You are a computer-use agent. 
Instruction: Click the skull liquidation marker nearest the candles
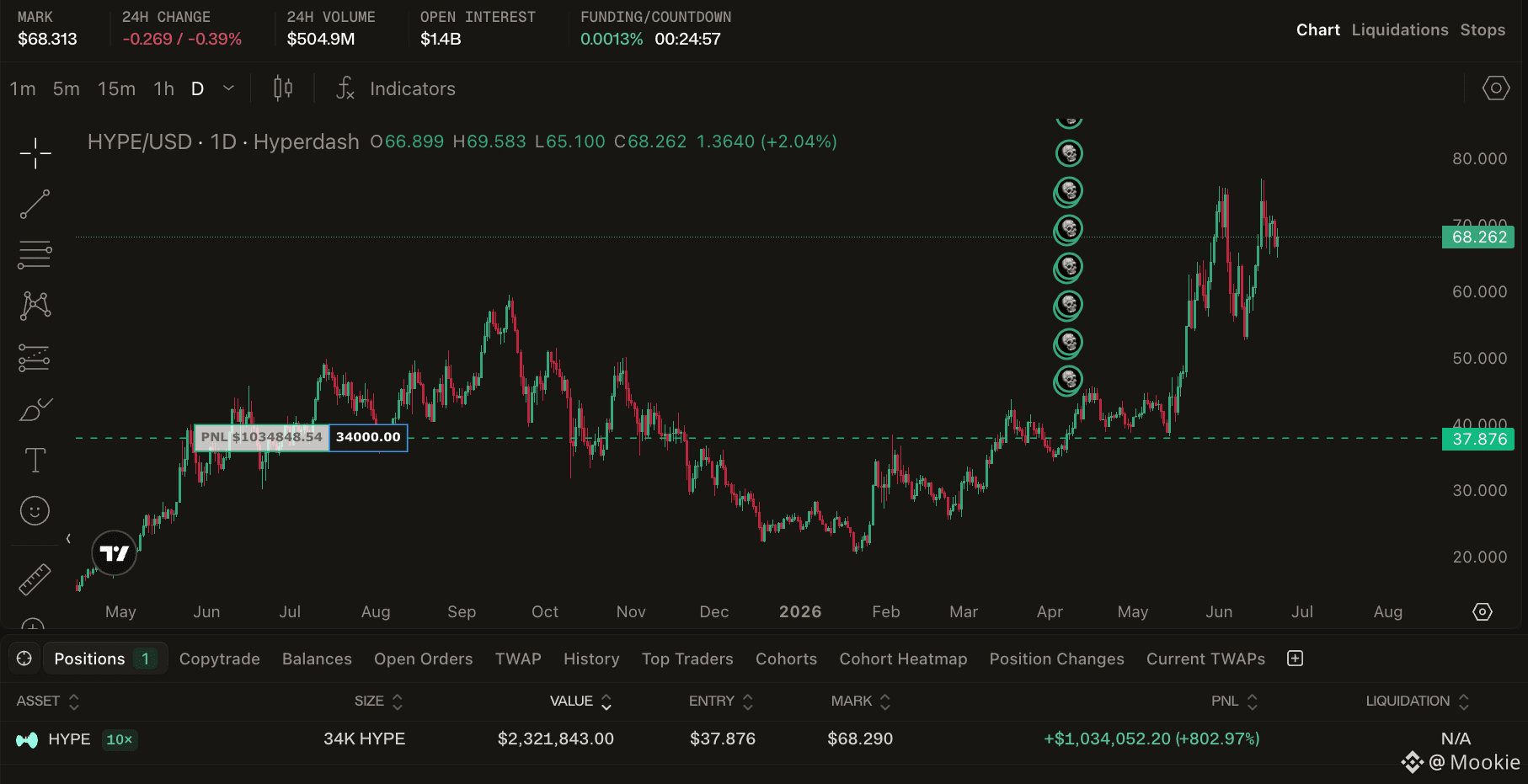pyautogui.click(x=1069, y=381)
